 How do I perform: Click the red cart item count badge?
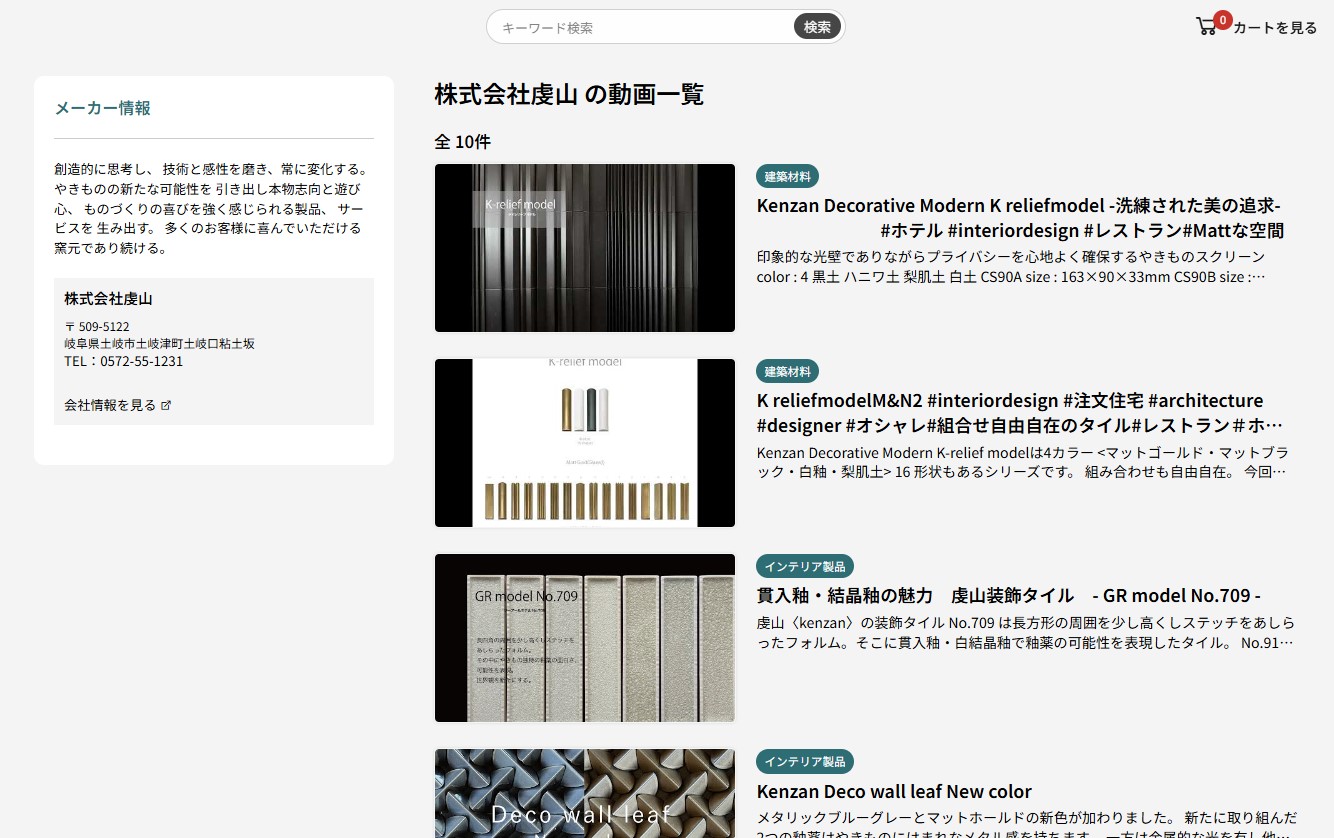click(1222, 19)
